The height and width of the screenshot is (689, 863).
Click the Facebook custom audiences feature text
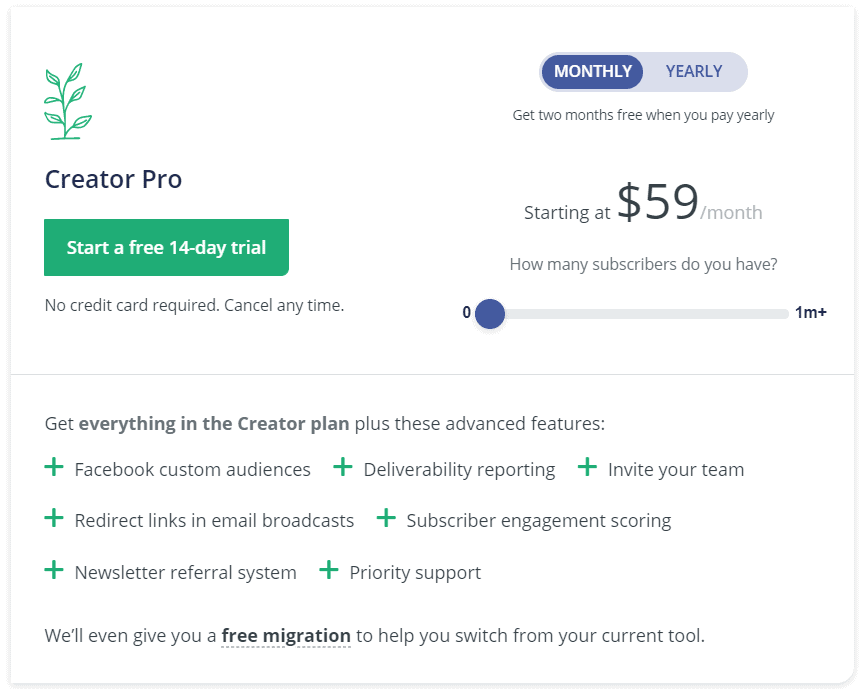[x=193, y=469]
